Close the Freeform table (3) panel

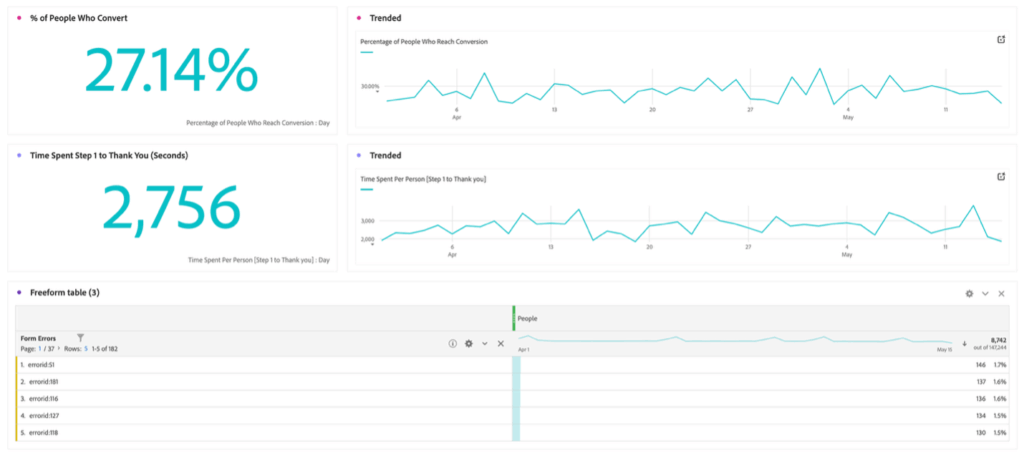[1001, 294]
